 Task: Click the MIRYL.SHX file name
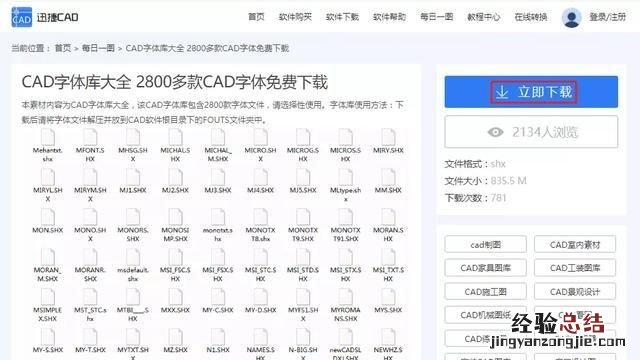(48, 194)
